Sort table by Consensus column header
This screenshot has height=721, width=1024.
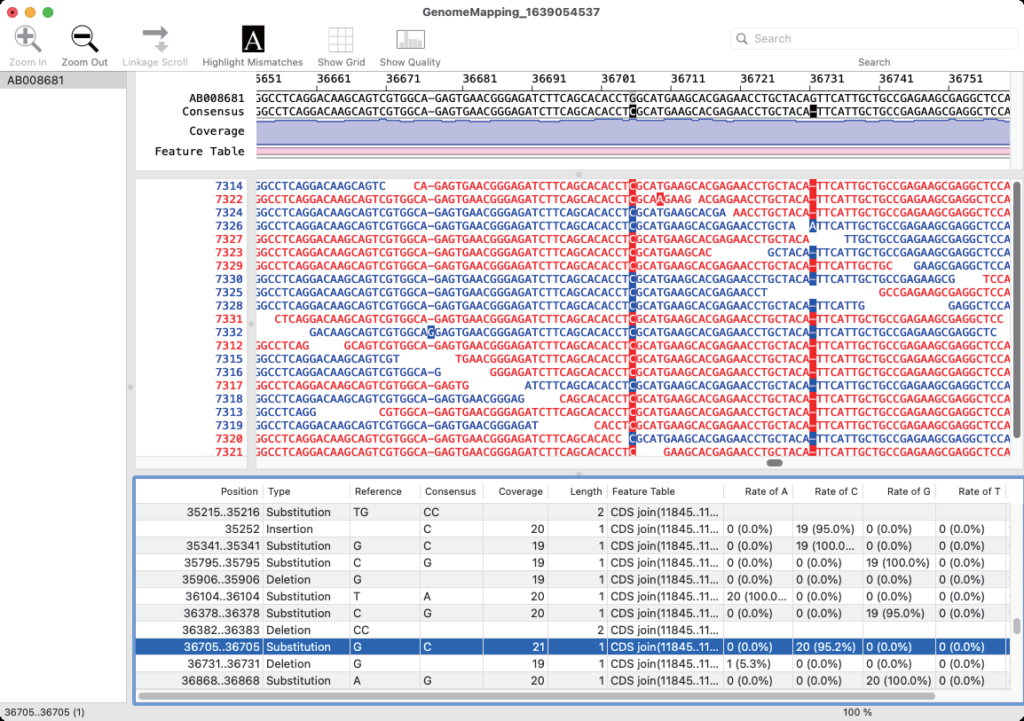point(450,492)
